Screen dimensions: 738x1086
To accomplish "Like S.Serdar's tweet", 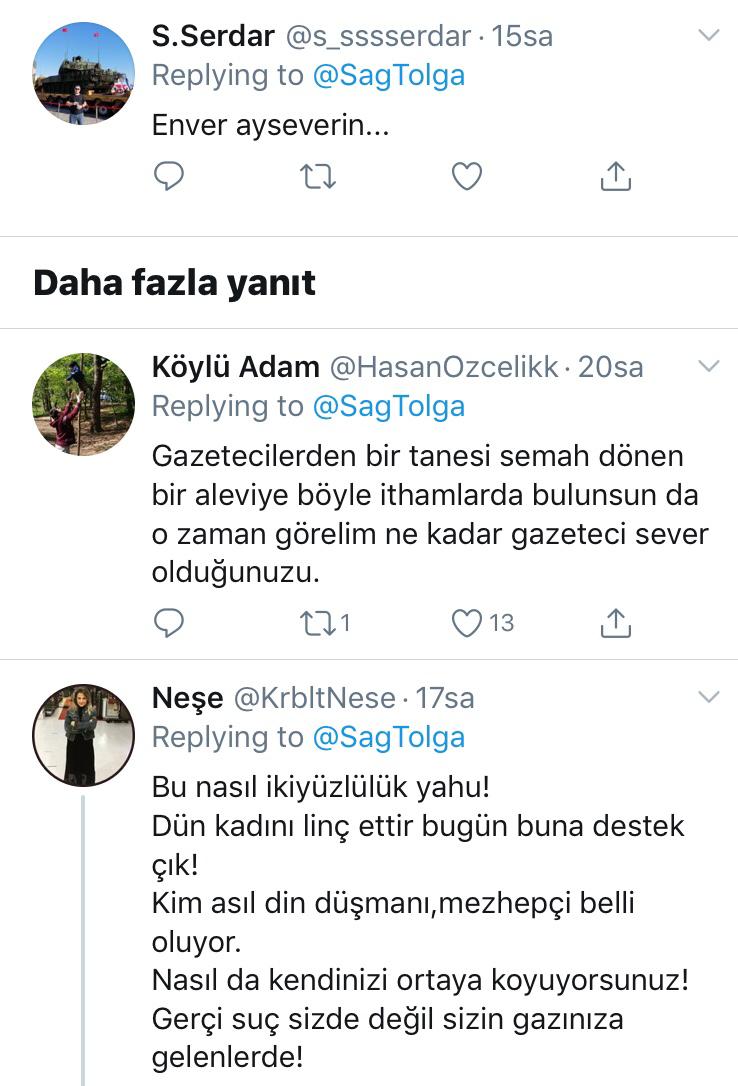I will [467, 176].
